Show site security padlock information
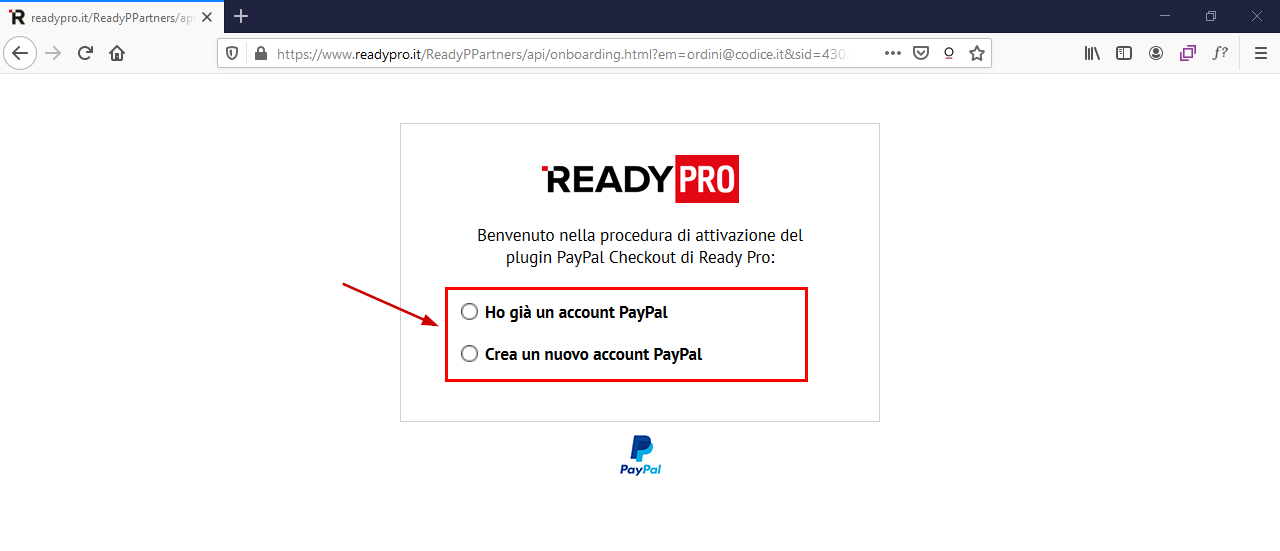 259,54
